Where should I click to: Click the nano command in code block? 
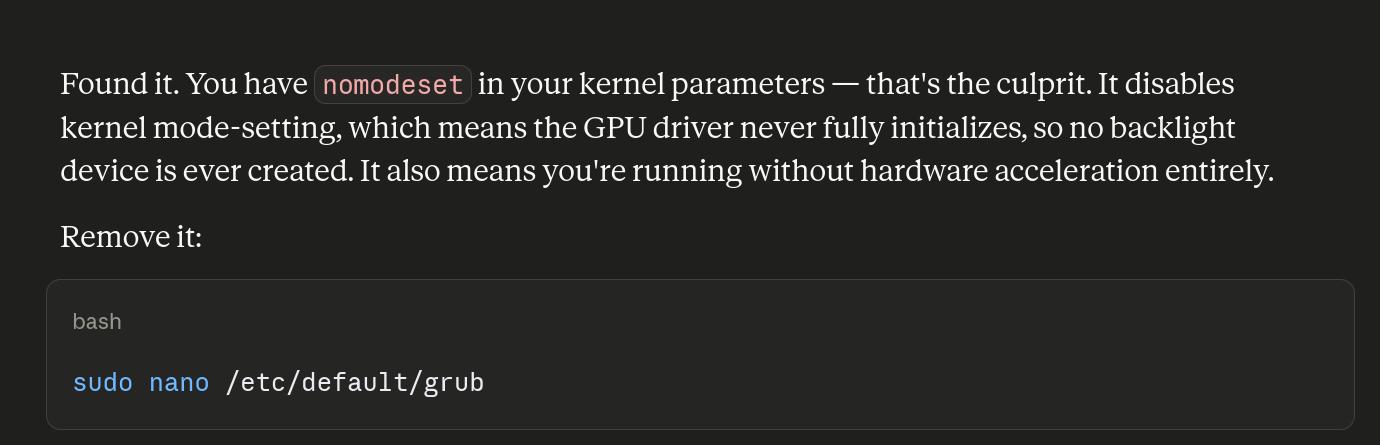tap(179, 383)
